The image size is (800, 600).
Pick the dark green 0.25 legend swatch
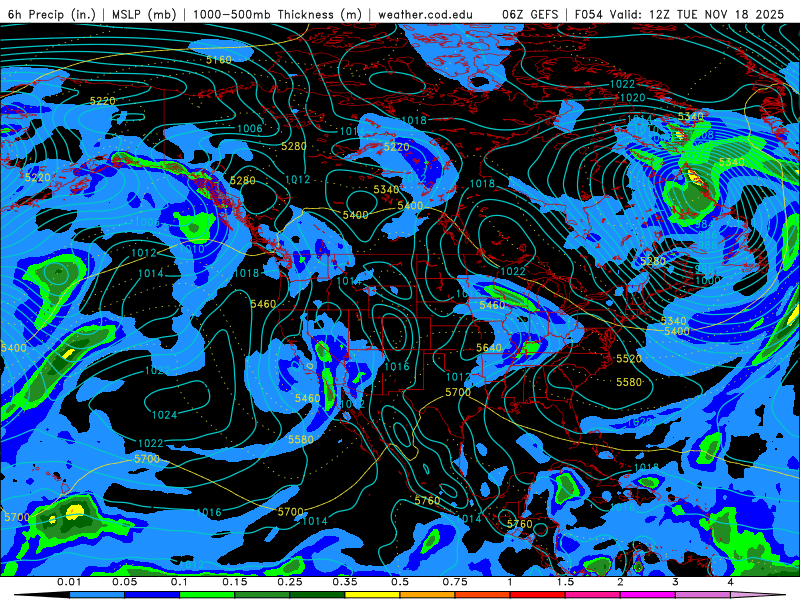click(317, 595)
